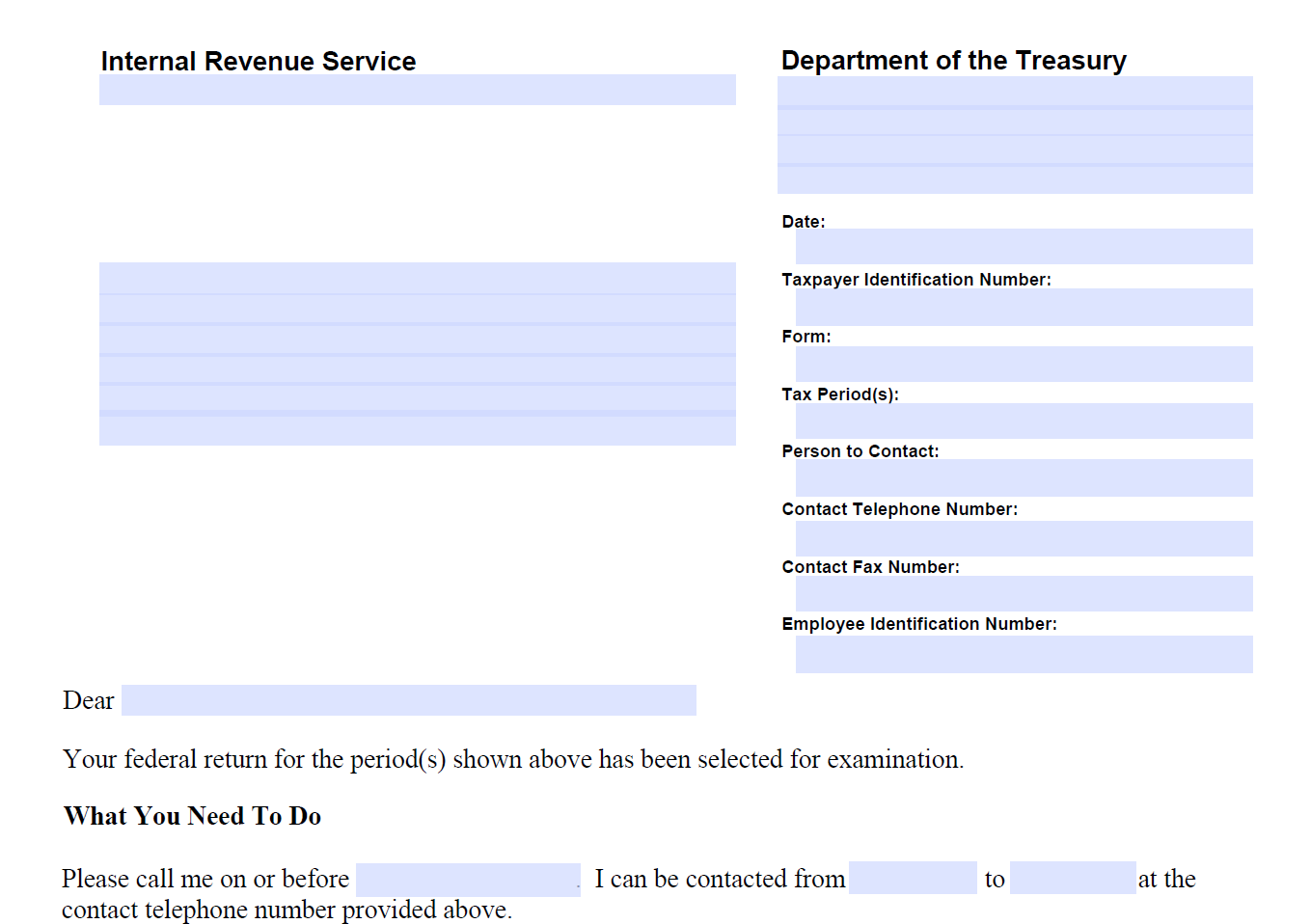
Task: Select the Contact Telephone Number field
Action: click(1024, 538)
